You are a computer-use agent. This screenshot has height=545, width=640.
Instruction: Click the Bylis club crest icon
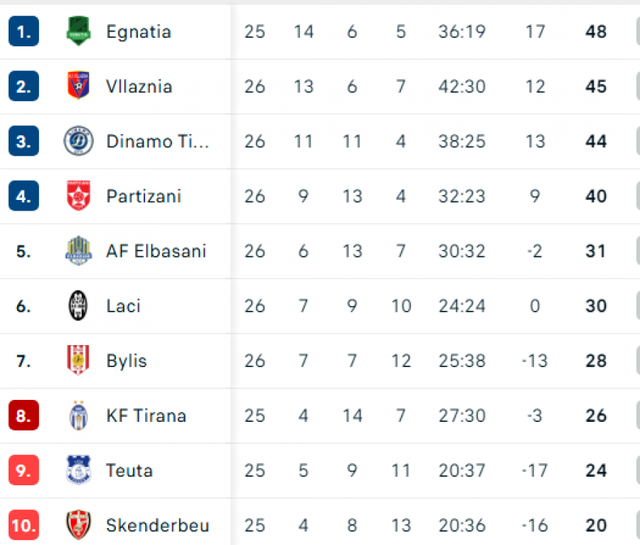tap(78, 361)
